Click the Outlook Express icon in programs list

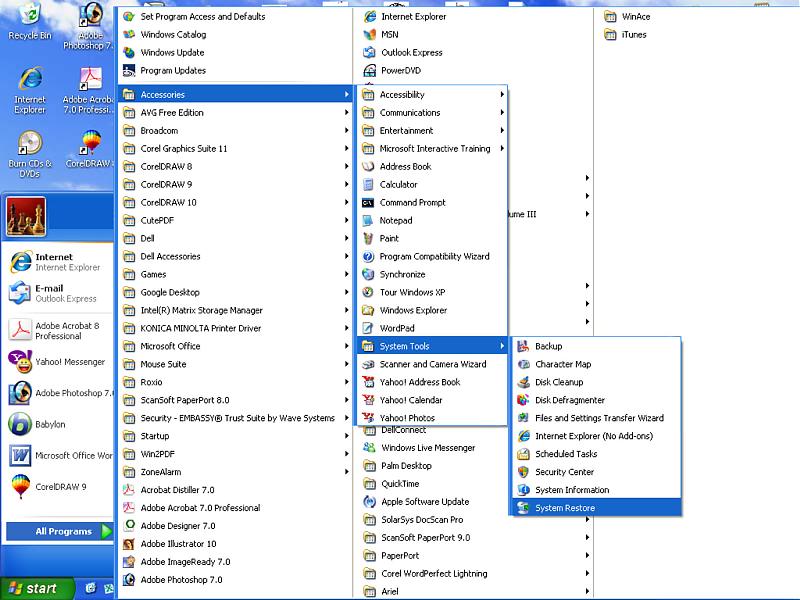(x=369, y=52)
